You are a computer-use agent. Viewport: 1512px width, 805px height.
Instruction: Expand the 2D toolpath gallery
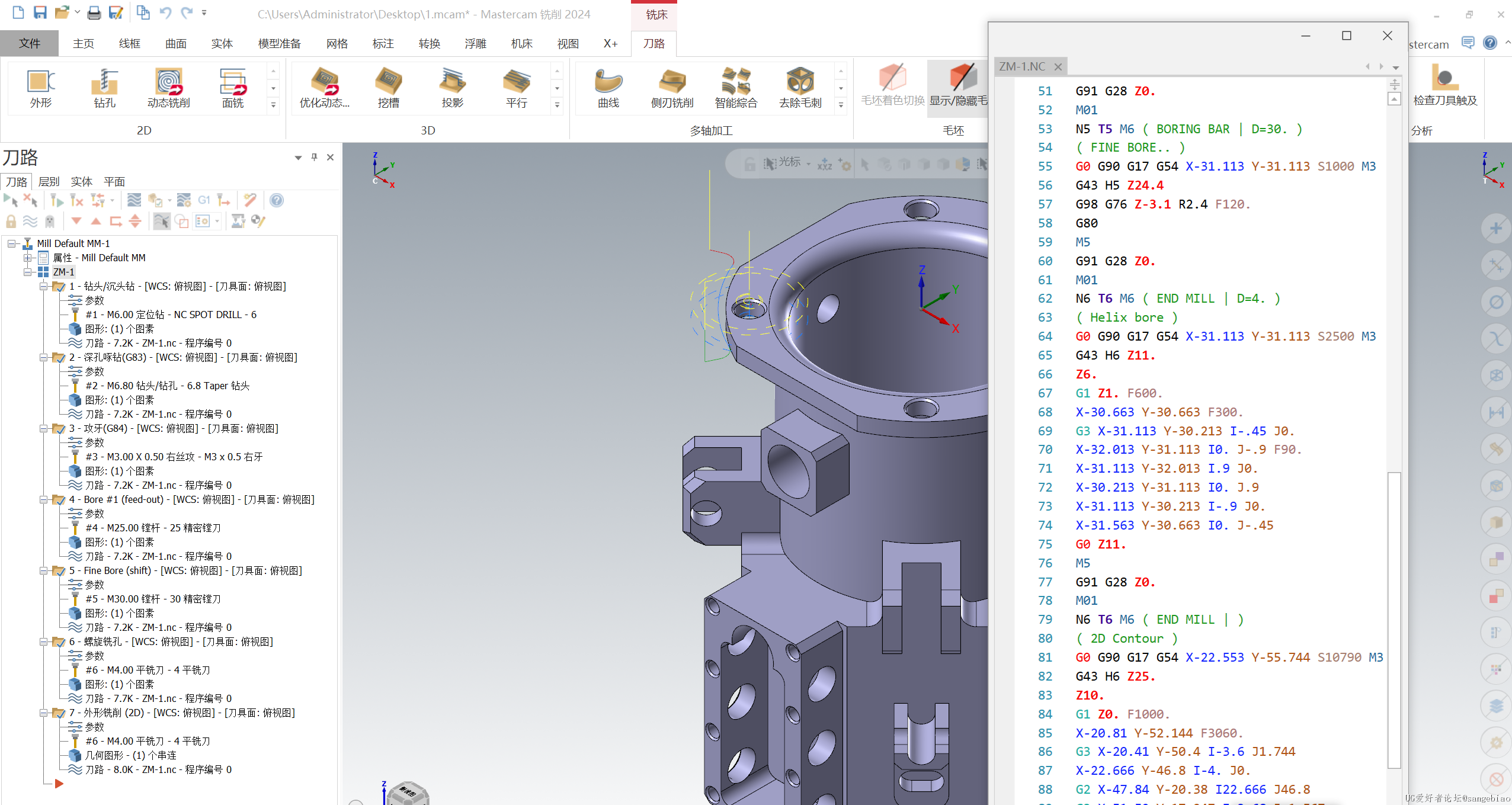click(x=273, y=105)
